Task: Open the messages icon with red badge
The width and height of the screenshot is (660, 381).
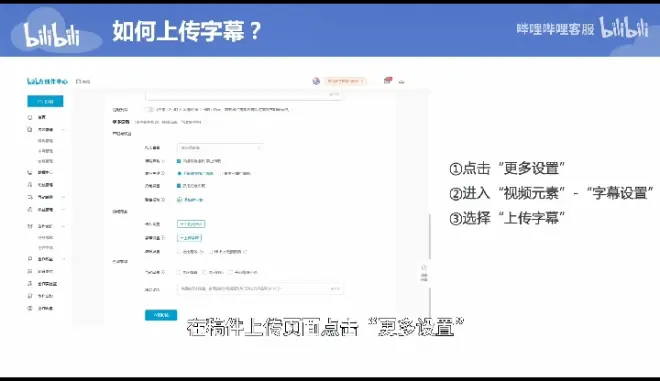Action: (388, 80)
